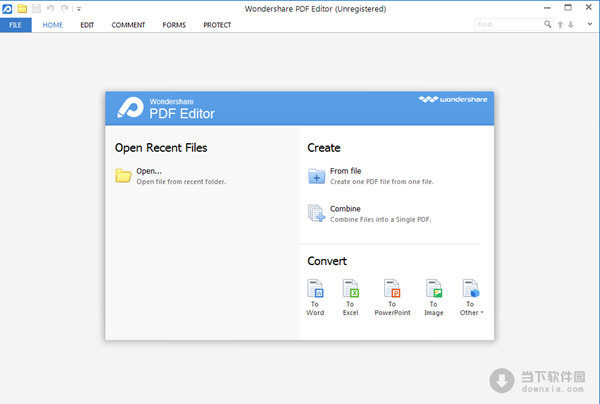
Task: Click the Open... link text
Action: coord(149,171)
